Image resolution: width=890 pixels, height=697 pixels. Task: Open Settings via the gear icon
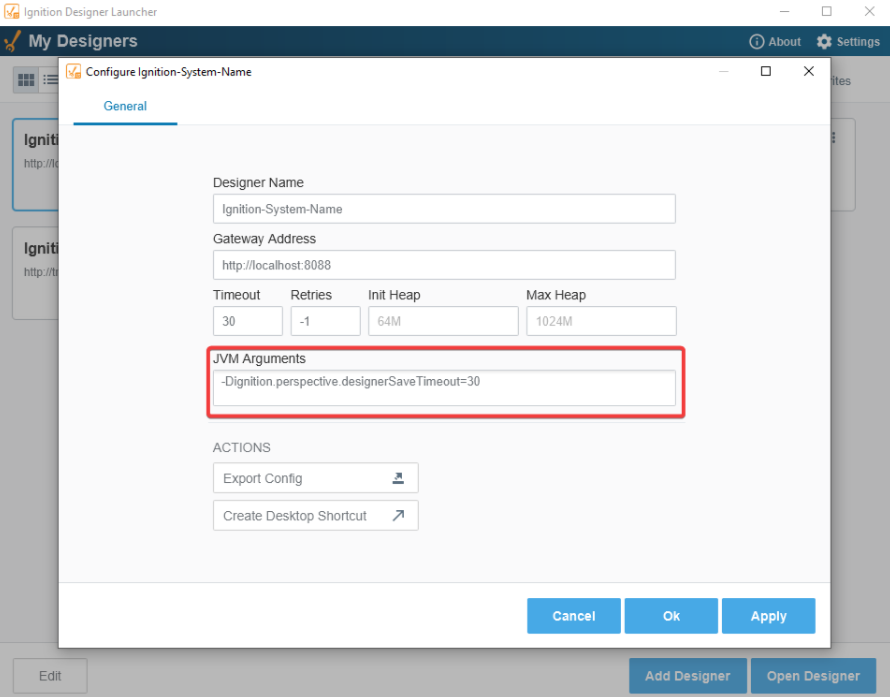824,41
